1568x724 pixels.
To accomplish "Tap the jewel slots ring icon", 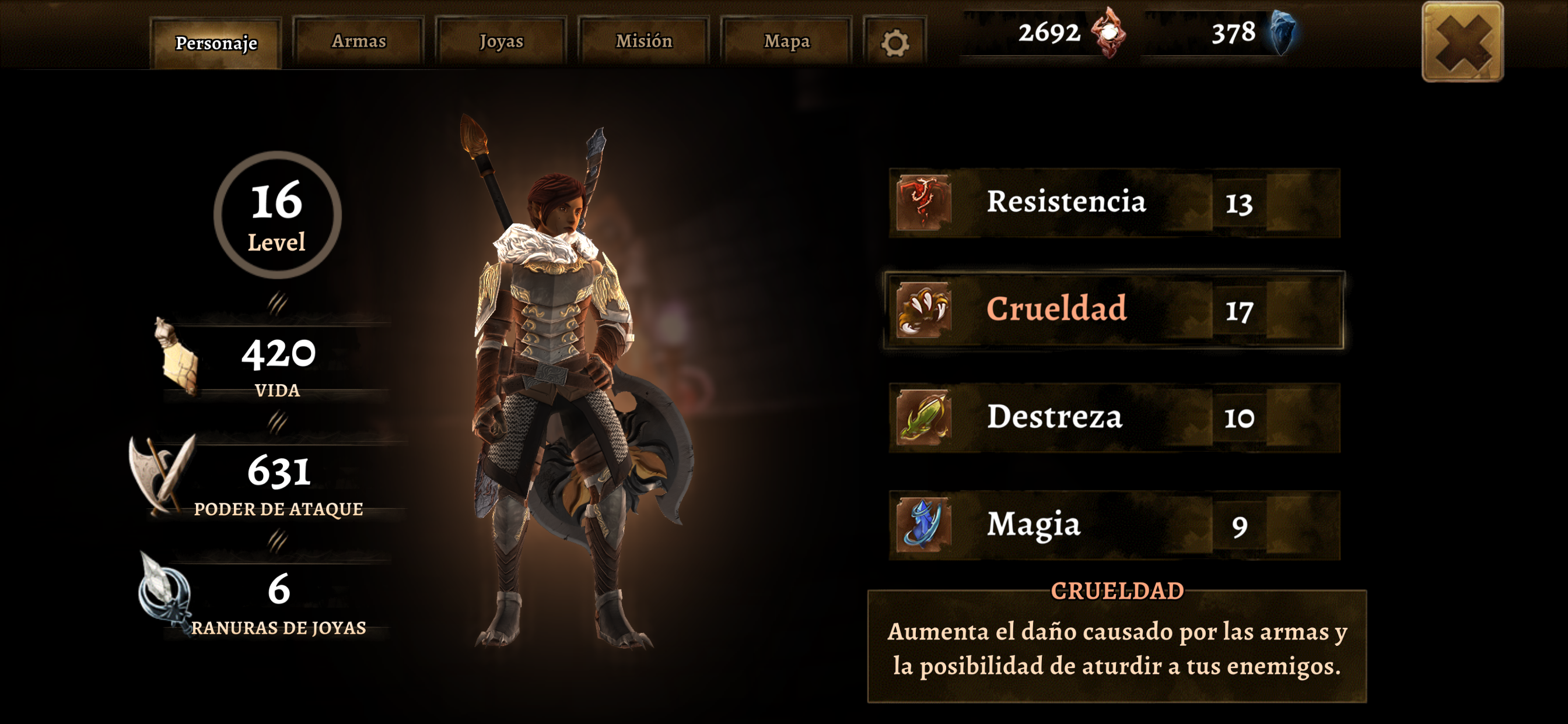I will coord(164,591).
